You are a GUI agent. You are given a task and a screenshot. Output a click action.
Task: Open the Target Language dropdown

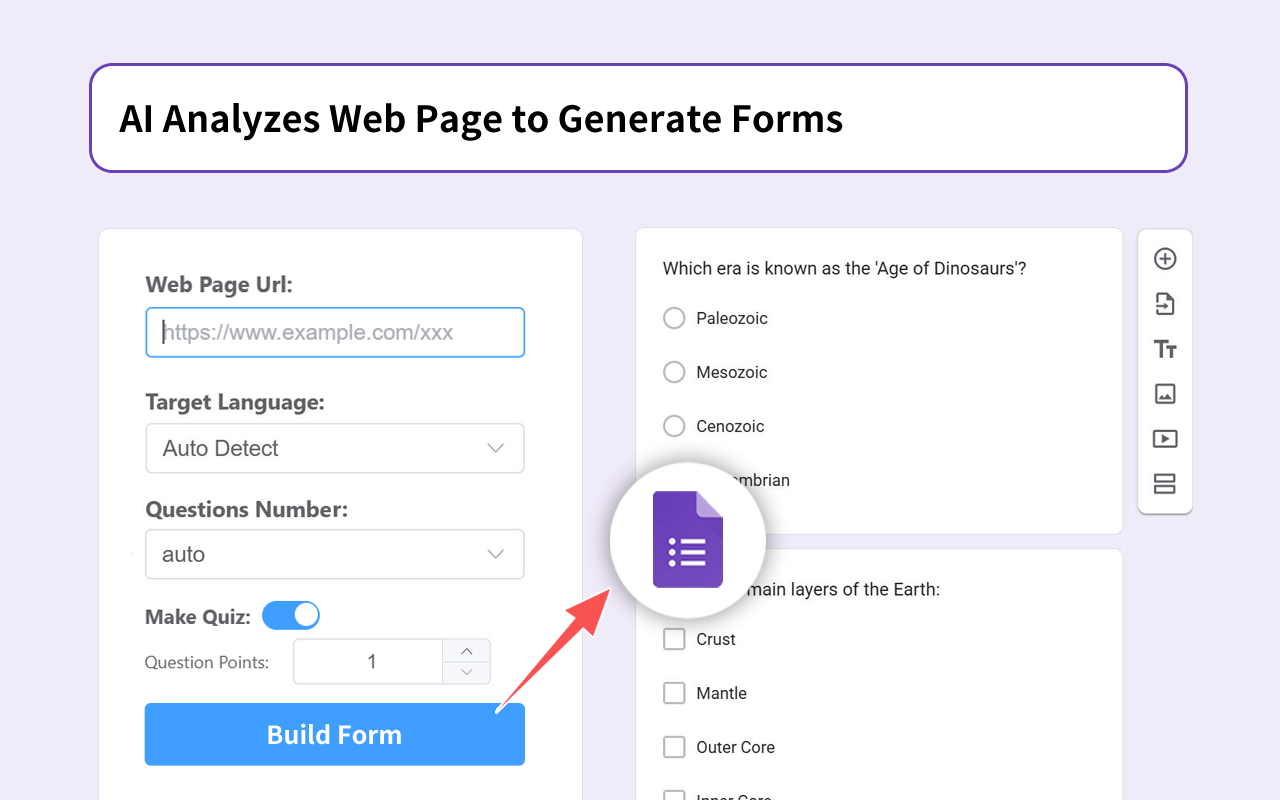pos(335,448)
